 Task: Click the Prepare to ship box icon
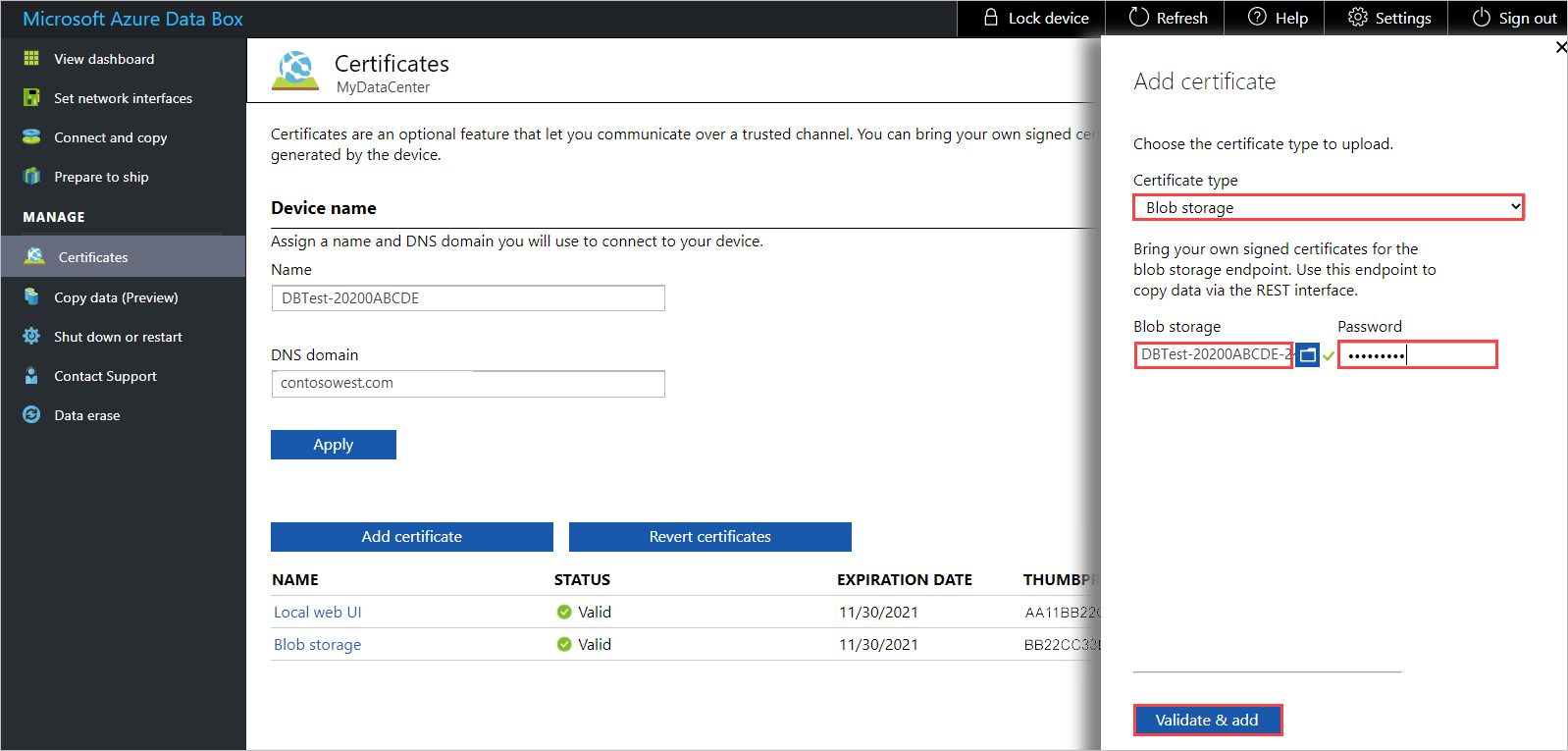(31, 176)
